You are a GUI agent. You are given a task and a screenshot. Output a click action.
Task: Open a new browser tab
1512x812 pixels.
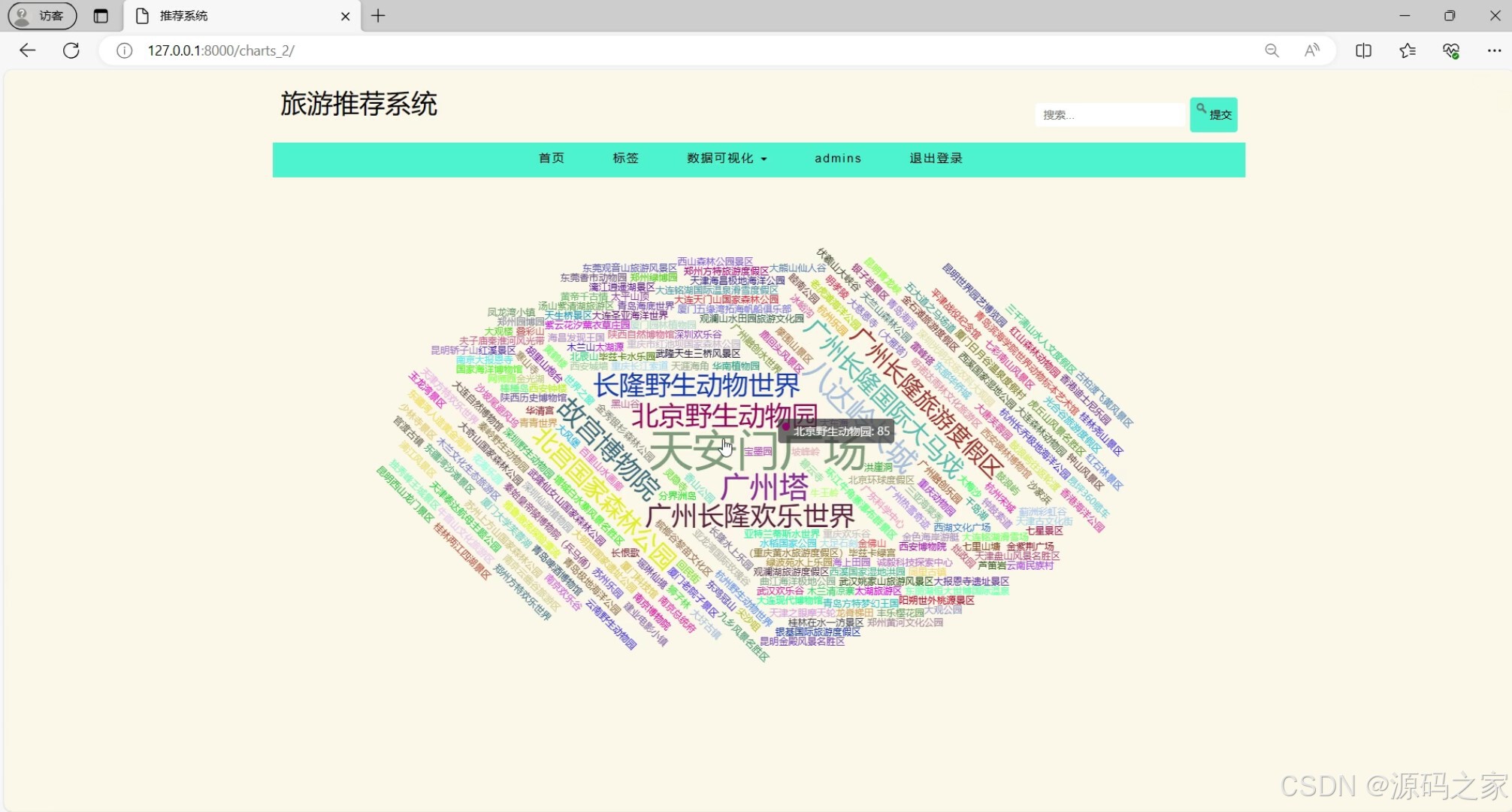(378, 16)
